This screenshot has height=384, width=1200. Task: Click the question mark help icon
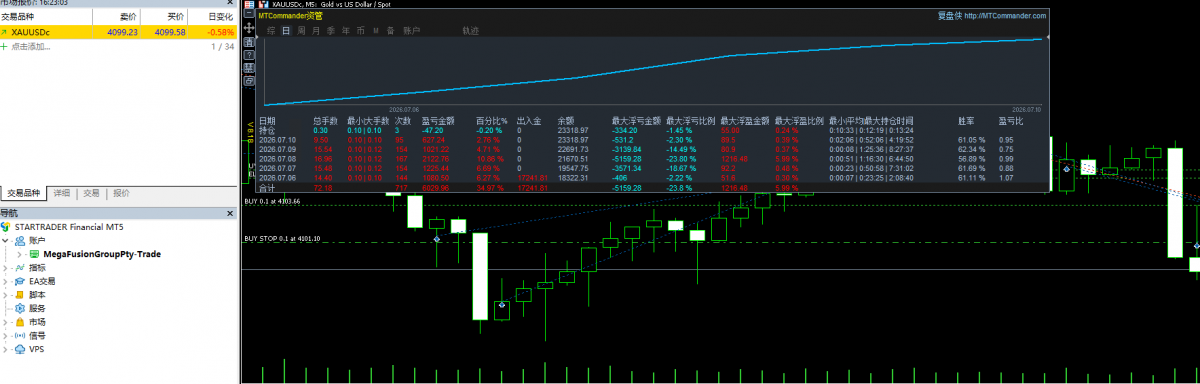pyautogui.click(x=248, y=54)
